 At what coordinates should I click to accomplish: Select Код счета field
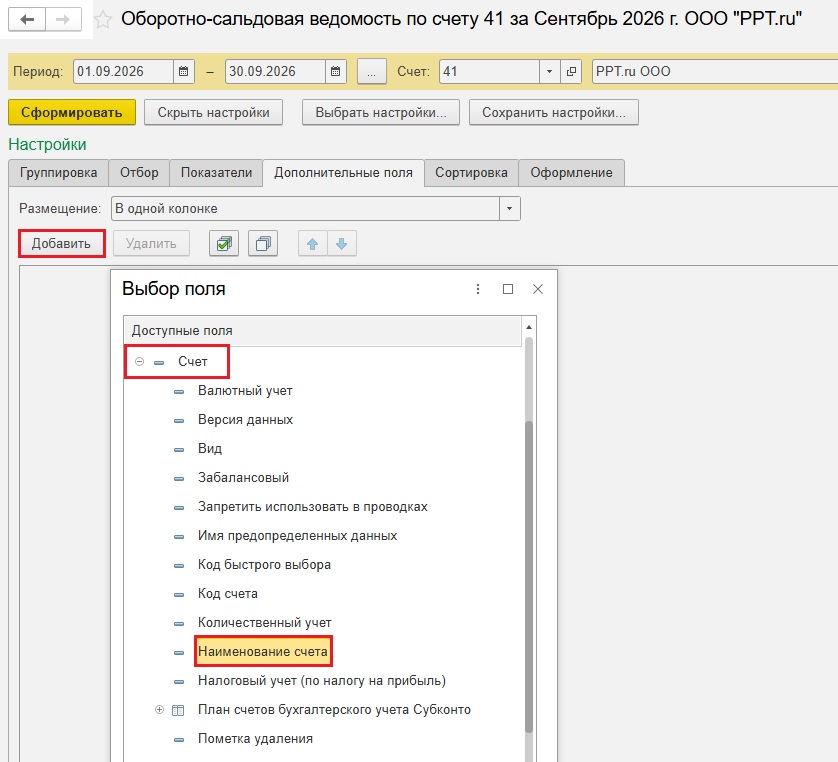228,594
